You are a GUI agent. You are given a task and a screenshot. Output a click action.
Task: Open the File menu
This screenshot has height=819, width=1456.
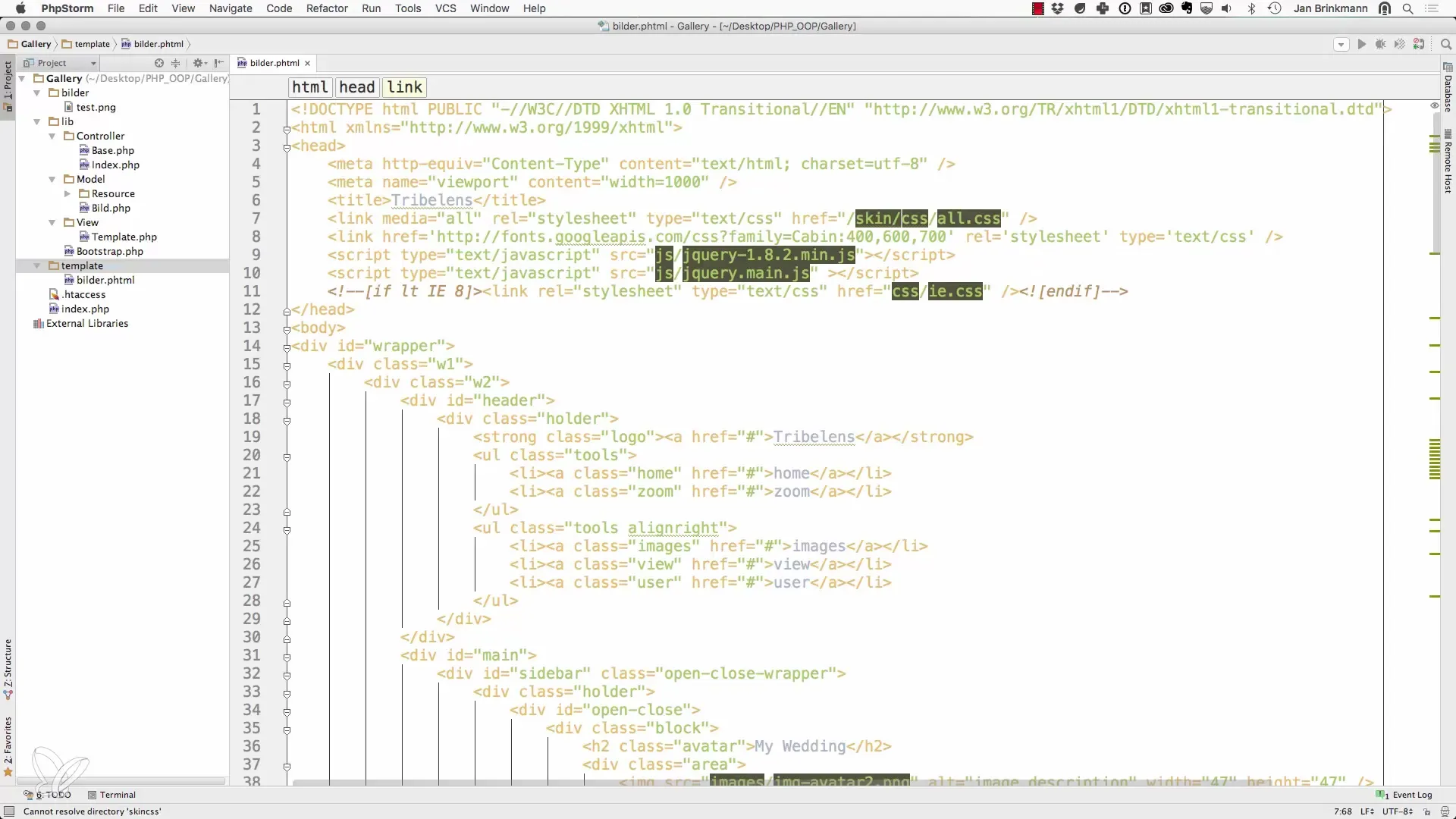pyautogui.click(x=116, y=8)
